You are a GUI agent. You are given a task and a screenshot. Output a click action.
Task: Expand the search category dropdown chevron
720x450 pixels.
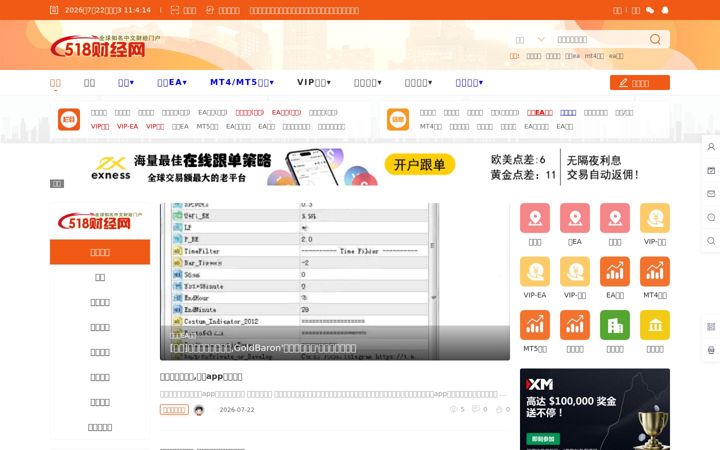541,39
